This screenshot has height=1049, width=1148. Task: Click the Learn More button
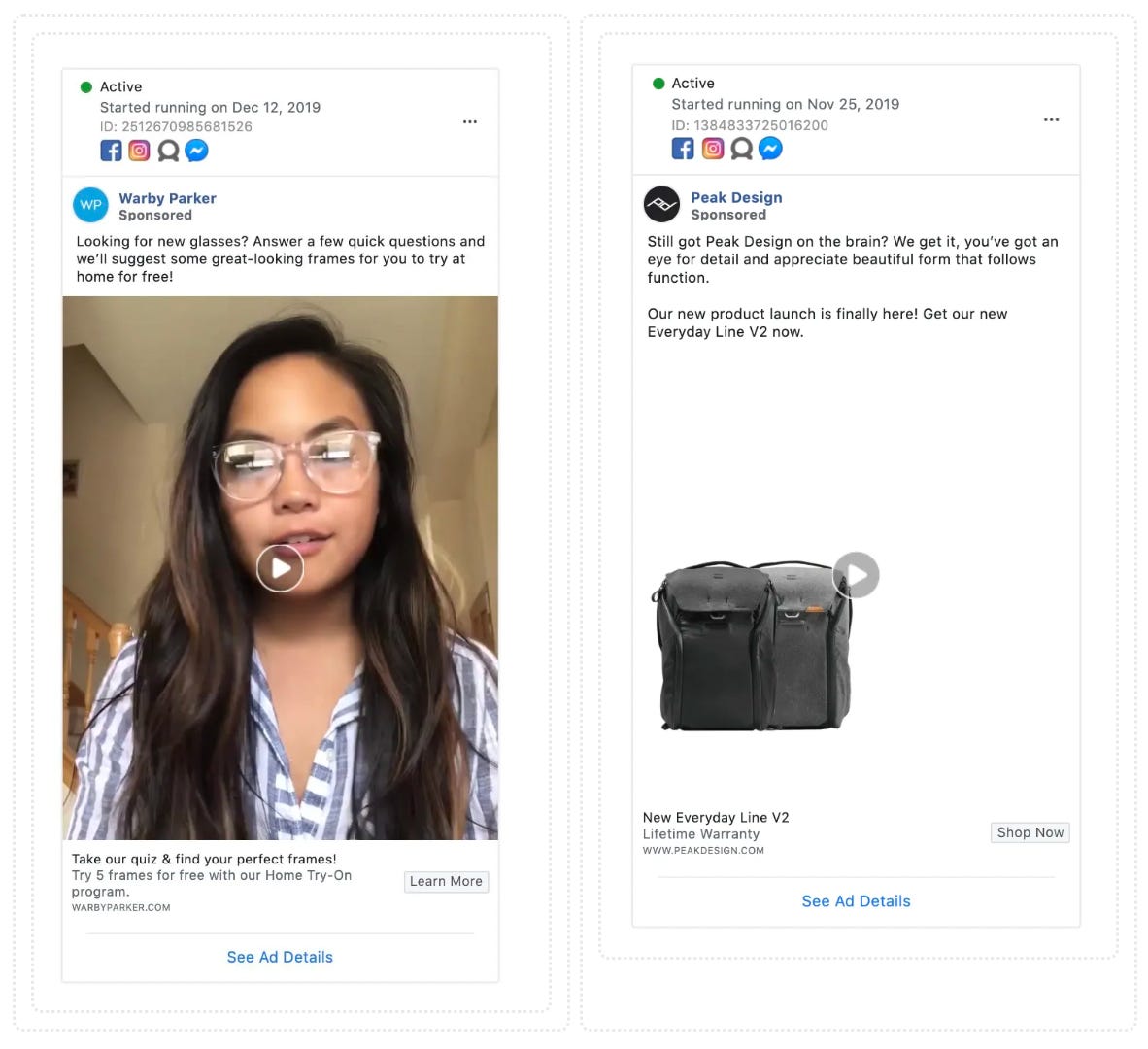tap(446, 881)
